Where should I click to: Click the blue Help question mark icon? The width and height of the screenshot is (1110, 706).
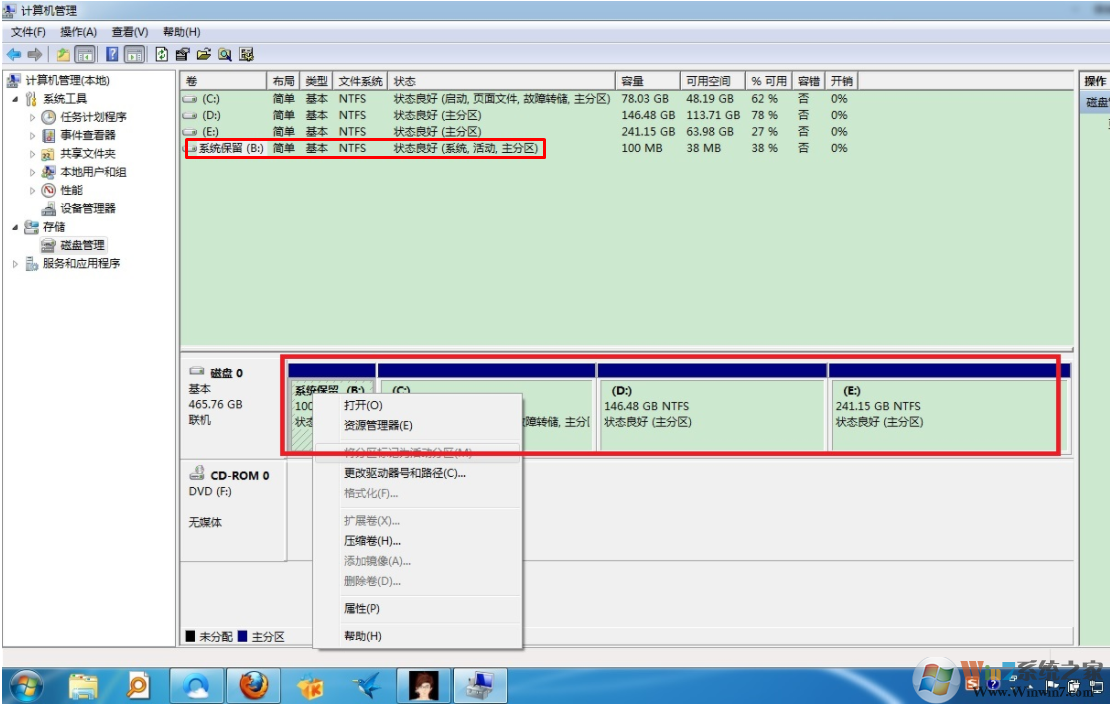click(112, 54)
